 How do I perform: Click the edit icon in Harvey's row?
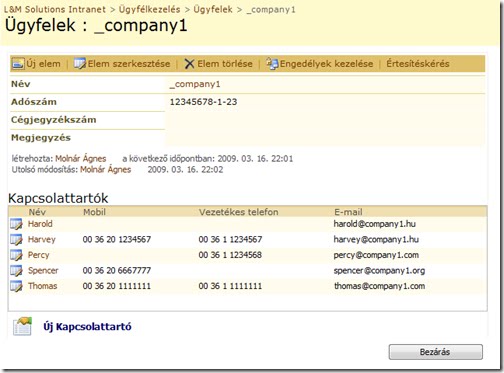click(x=16, y=240)
